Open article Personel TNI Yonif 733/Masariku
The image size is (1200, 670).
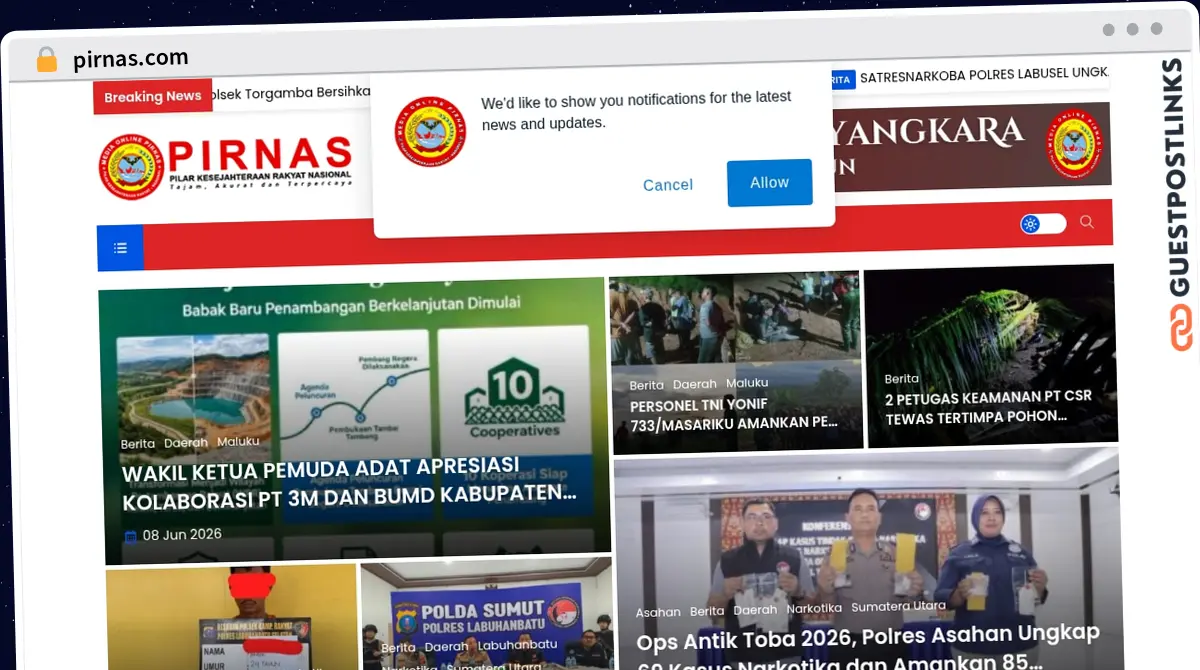733,415
